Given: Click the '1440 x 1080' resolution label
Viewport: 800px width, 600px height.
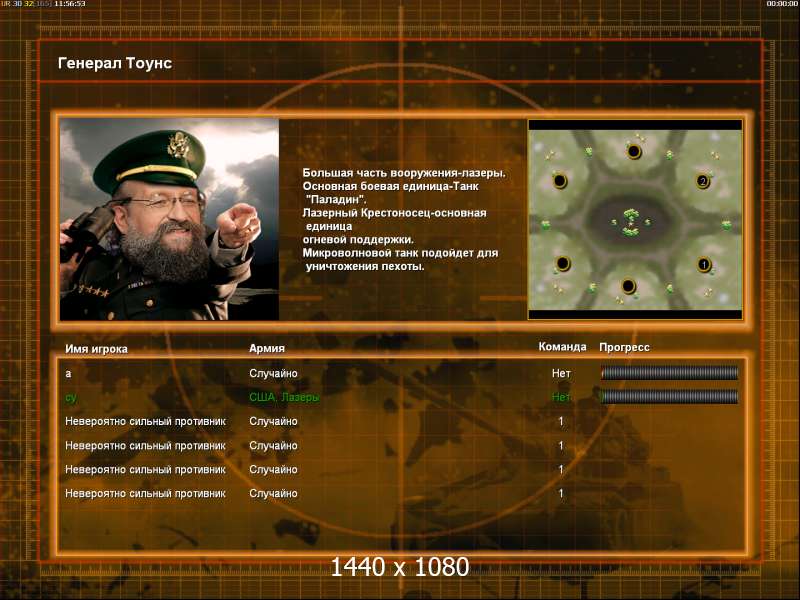Looking at the screenshot, I should [400, 567].
